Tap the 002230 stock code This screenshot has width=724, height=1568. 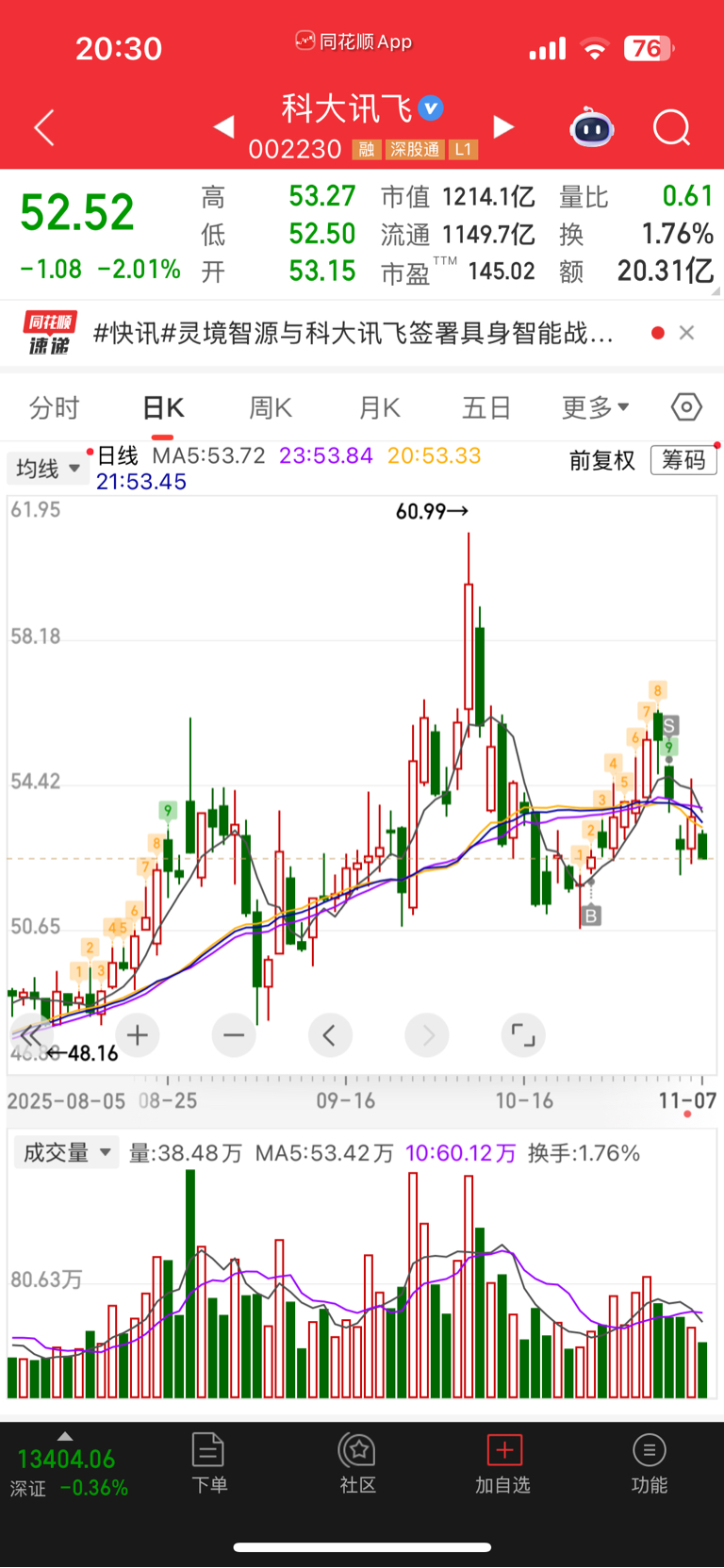point(295,149)
